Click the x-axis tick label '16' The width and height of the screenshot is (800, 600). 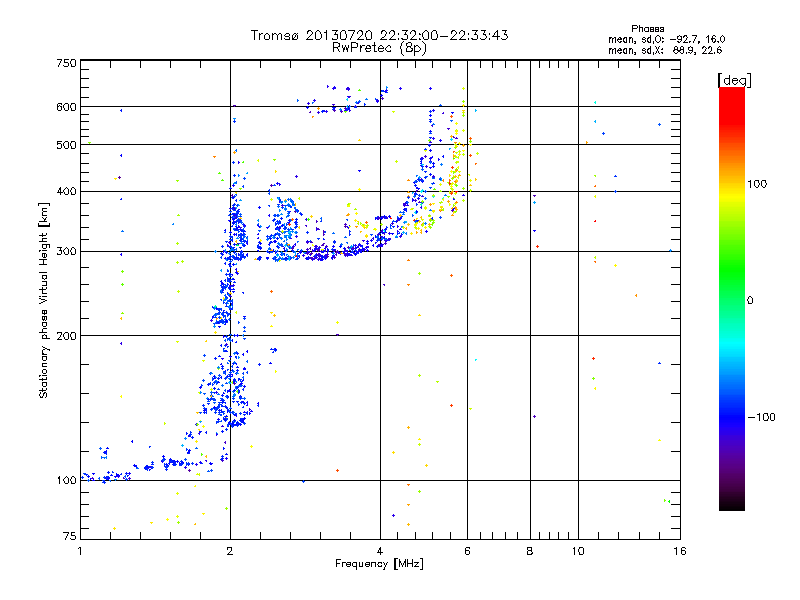(680, 551)
